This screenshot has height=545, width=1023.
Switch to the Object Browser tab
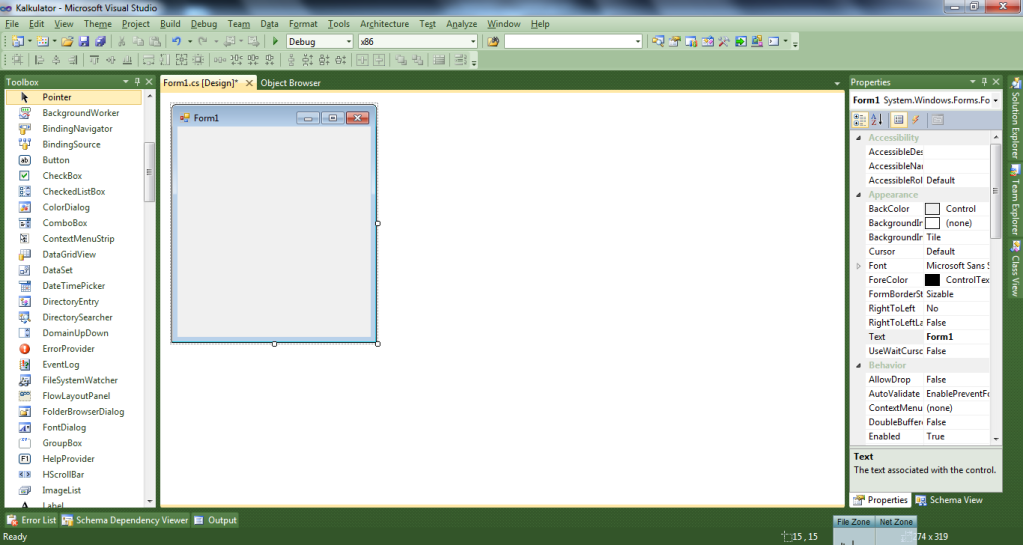[x=290, y=83]
